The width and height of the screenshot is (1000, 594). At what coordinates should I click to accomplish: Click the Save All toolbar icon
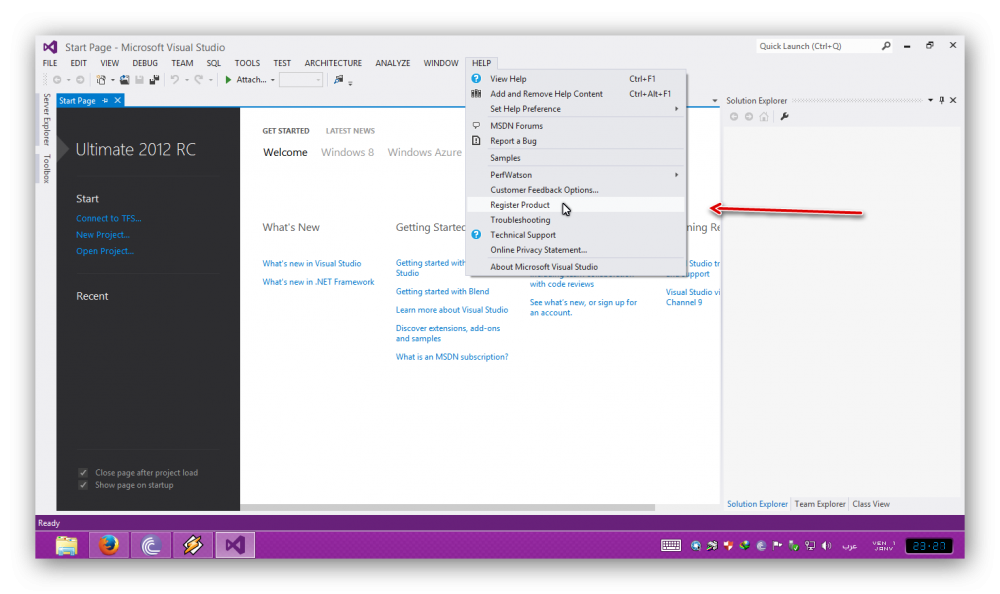(x=154, y=80)
